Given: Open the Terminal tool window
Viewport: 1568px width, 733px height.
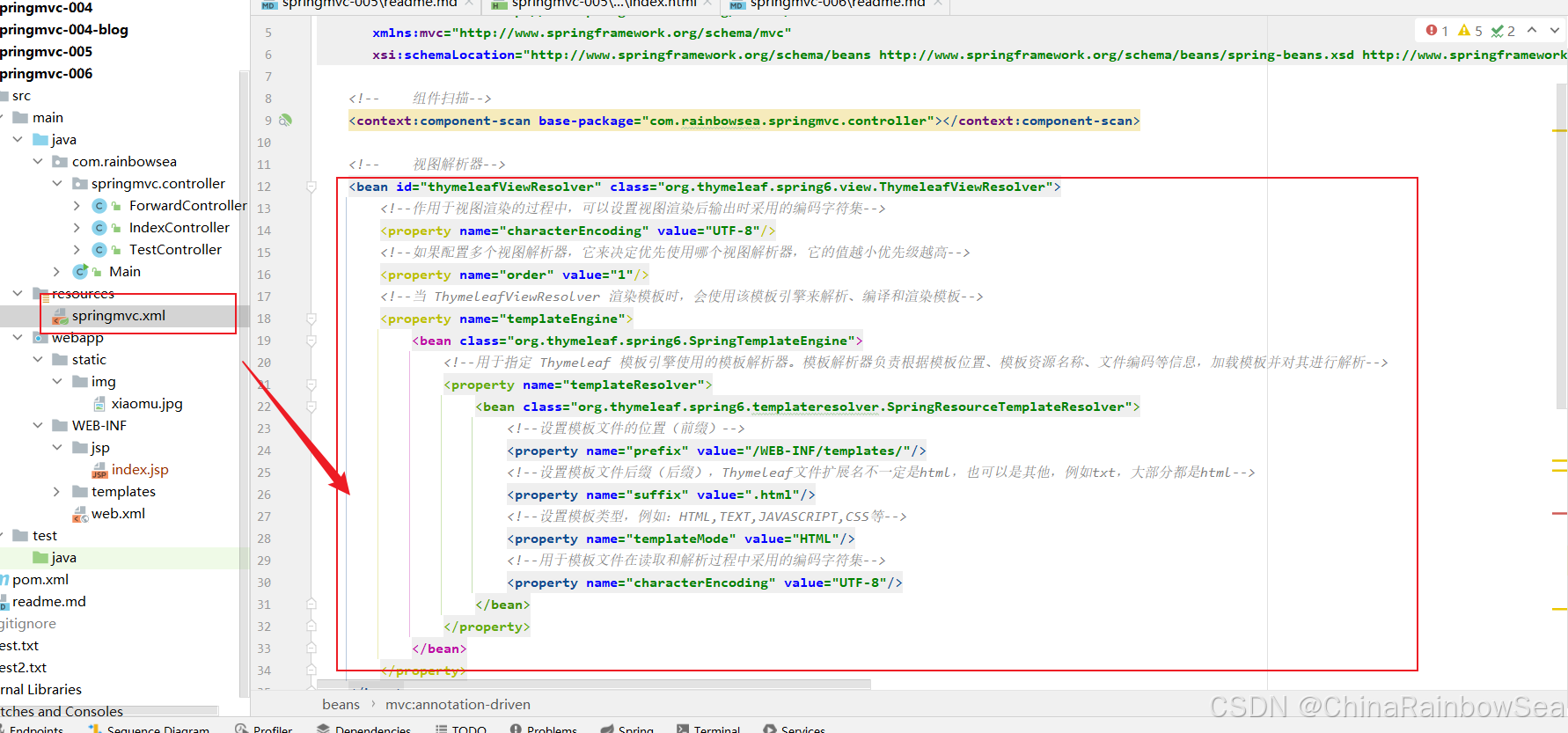Looking at the screenshot, I should [x=708, y=727].
